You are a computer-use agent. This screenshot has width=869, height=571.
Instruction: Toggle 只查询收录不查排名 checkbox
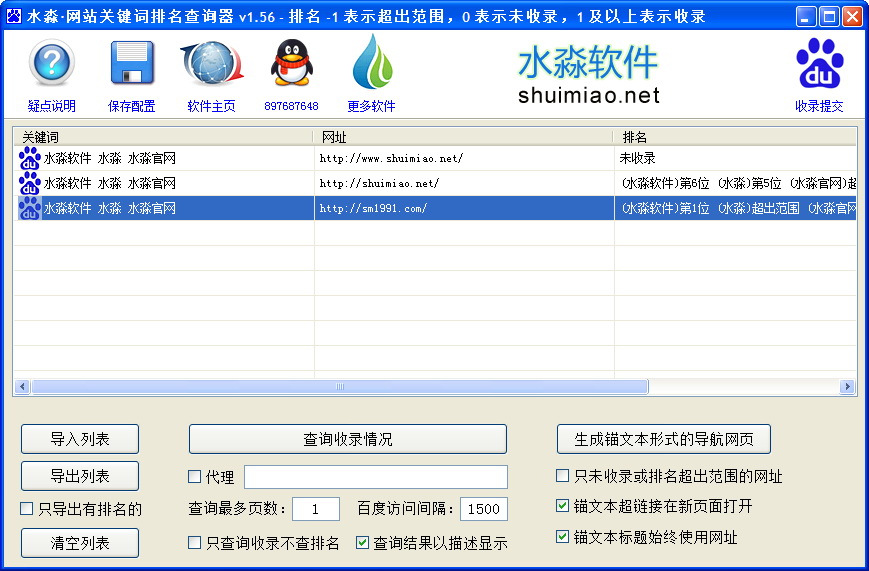pos(195,542)
